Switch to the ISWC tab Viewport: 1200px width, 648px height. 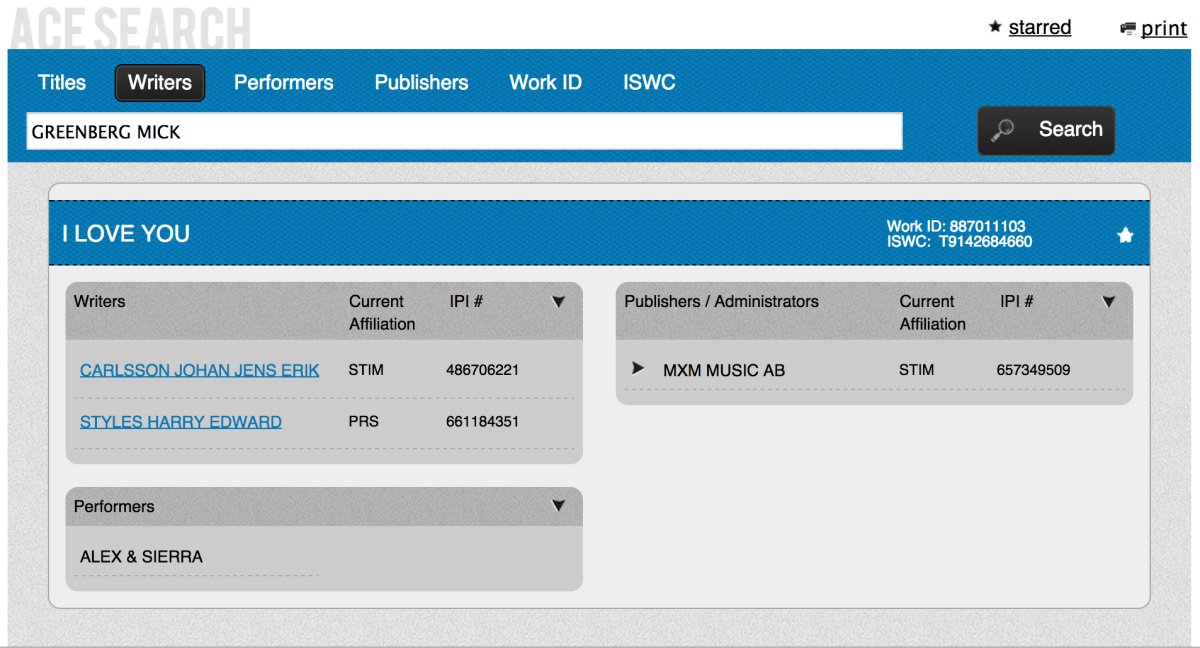649,83
